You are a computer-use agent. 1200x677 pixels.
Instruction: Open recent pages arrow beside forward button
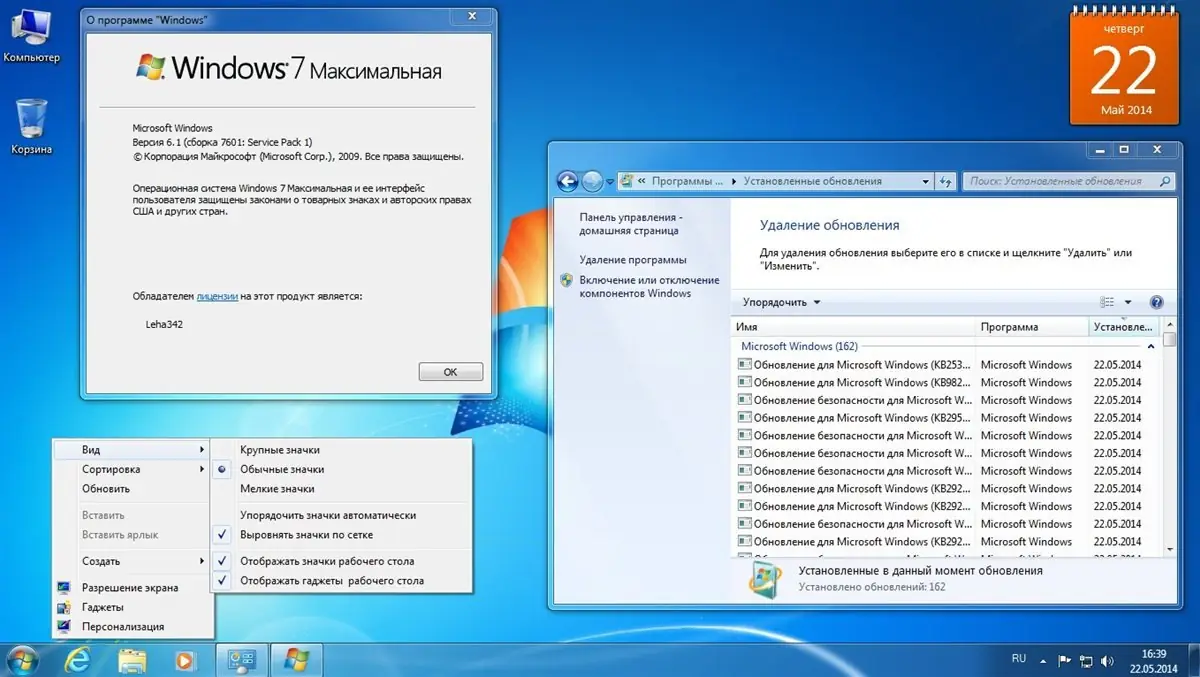click(x=609, y=181)
